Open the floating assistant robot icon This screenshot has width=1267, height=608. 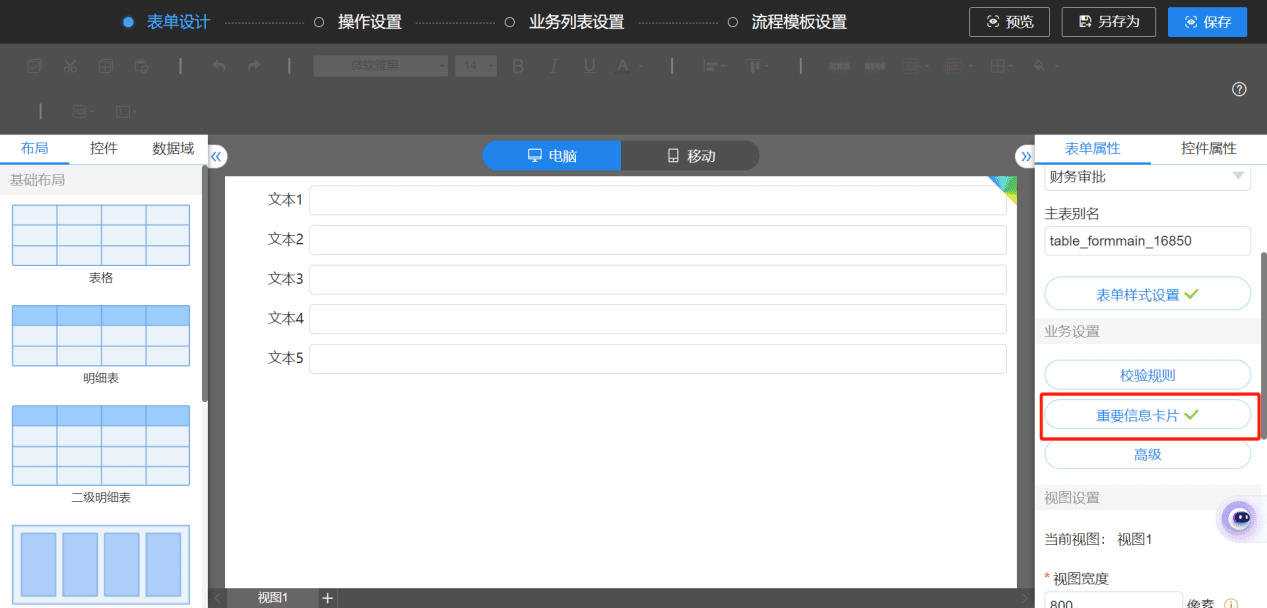[x=1241, y=518]
